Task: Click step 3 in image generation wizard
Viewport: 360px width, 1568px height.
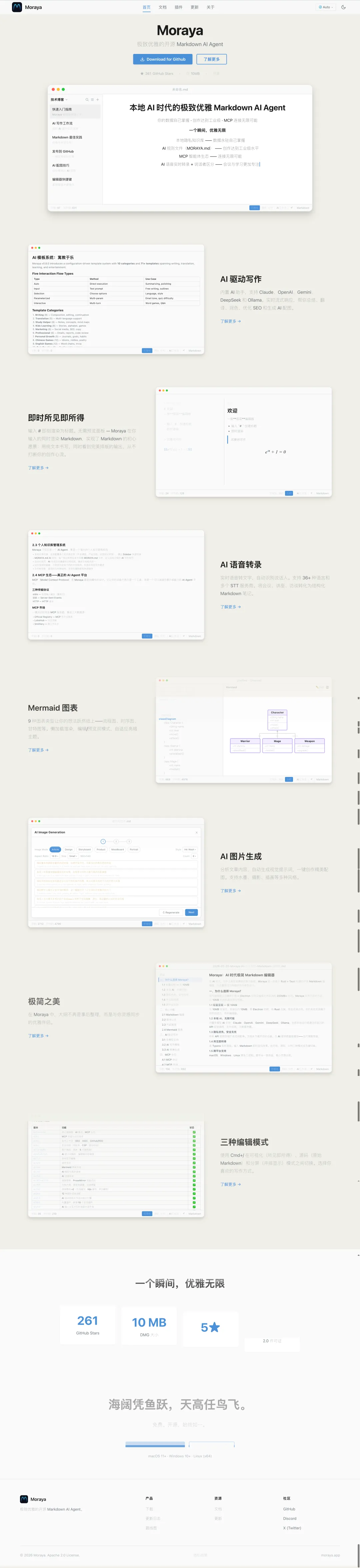Action: tap(129, 841)
